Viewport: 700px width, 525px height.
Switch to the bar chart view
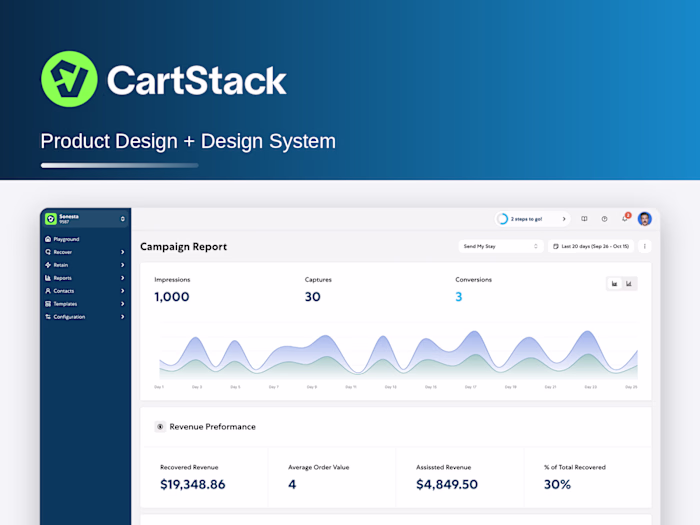coord(629,283)
